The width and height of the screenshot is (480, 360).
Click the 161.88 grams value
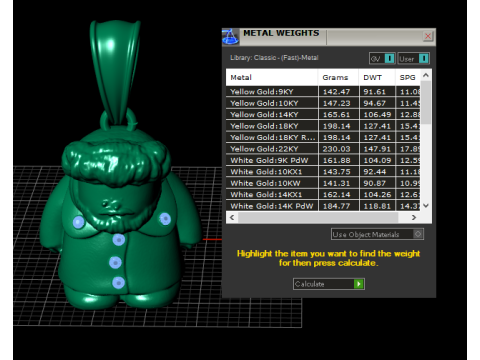(x=337, y=160)
